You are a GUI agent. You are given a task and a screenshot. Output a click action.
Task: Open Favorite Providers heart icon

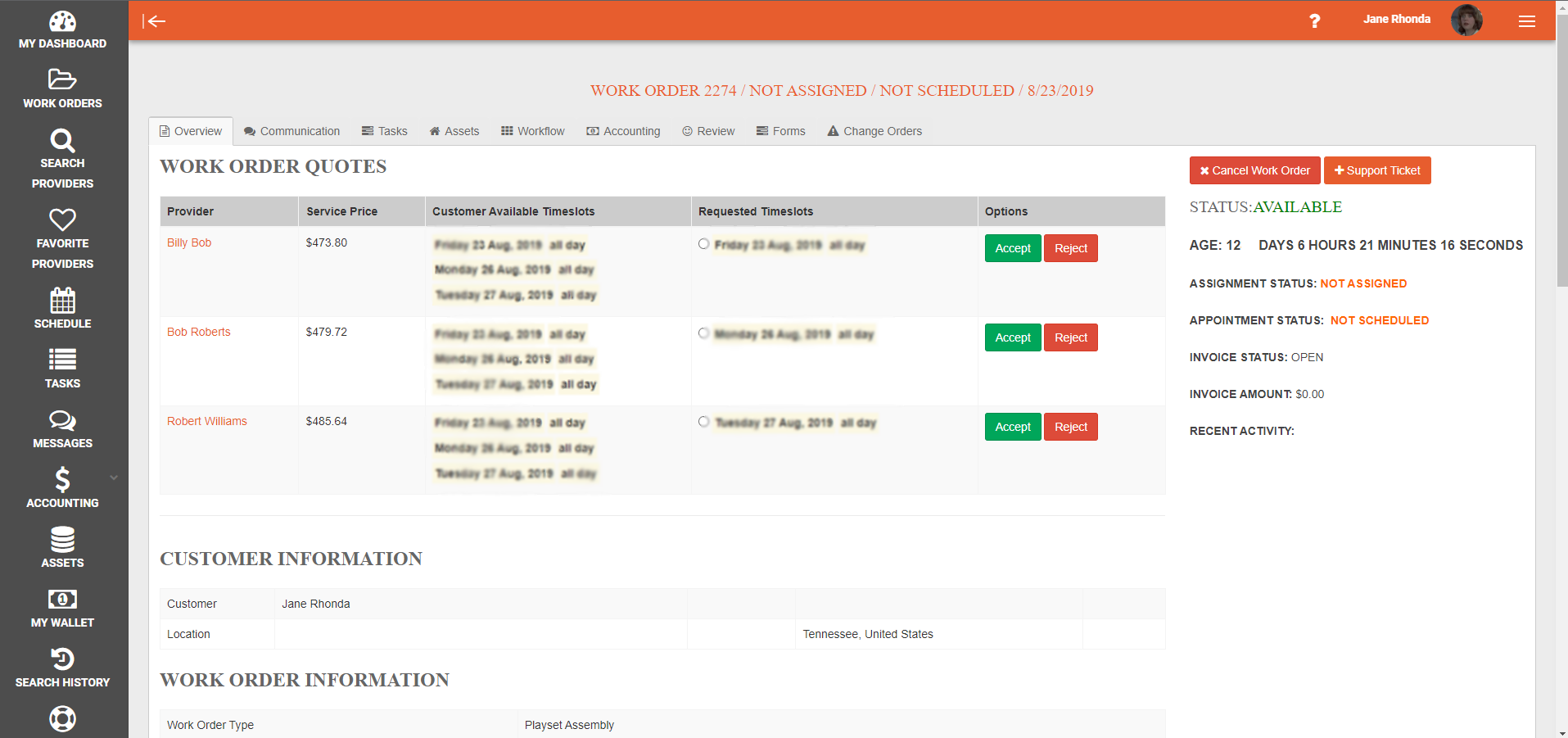tap(62, 220)
